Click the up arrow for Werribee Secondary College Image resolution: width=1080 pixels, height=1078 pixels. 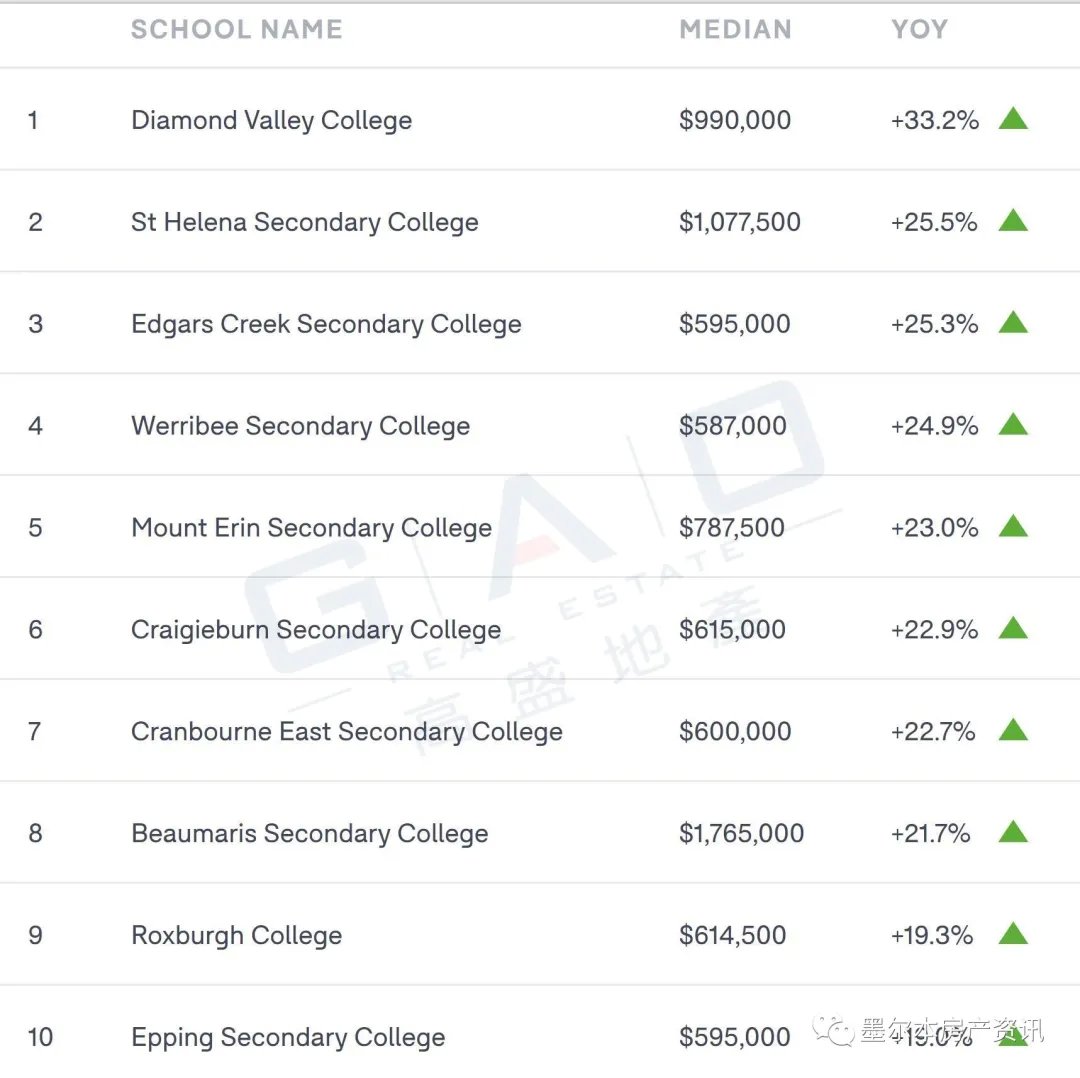[1012, 424]
